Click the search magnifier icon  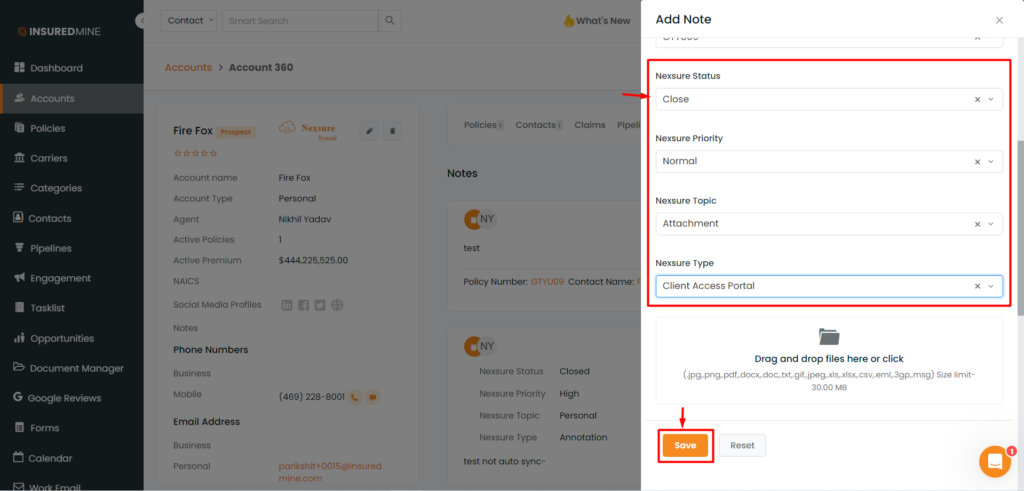tap(390, 20)
